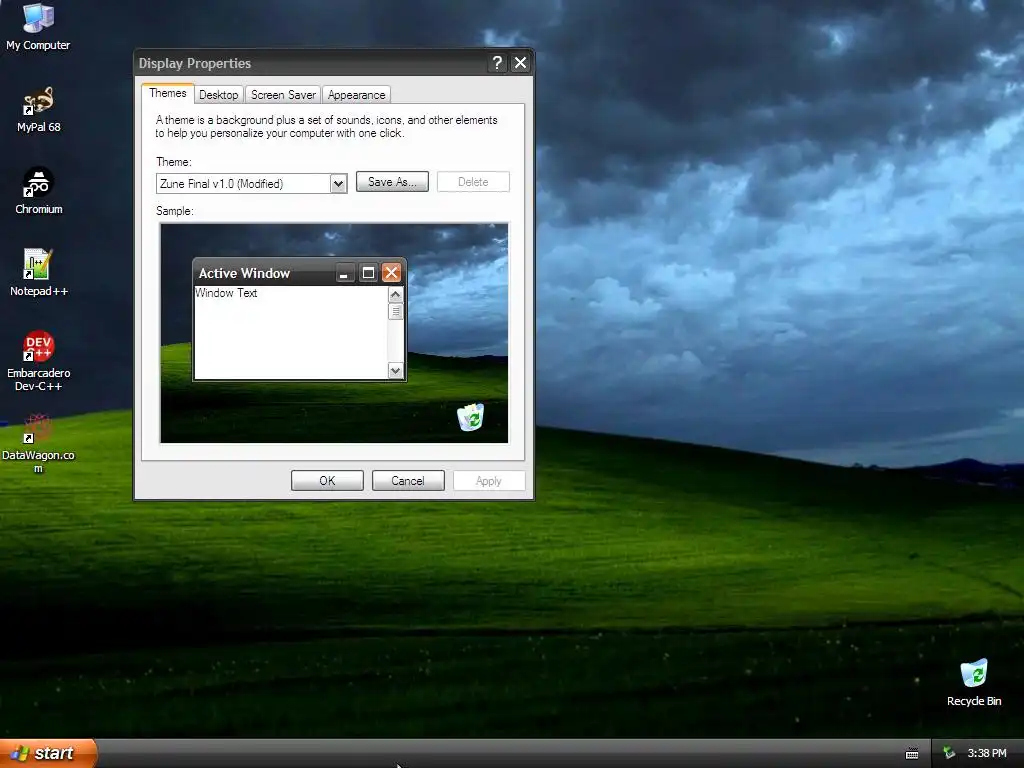Click the system tray notification icon near clock
Image resolution: width=1024 pixels, height=768 pixels.
949,753
